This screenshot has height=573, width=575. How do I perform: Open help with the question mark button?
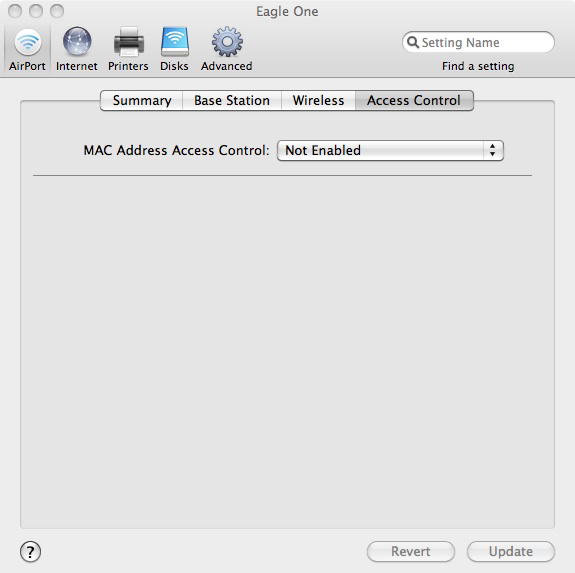pyautogui.click(x=30, y=551)
